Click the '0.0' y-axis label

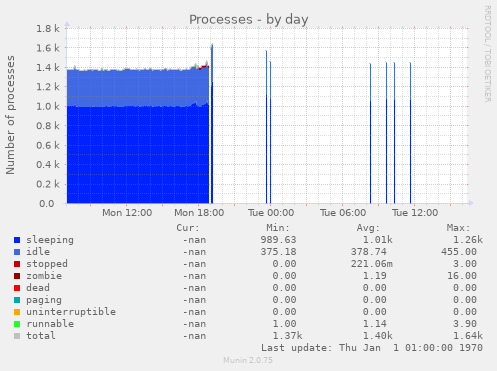(47, 204)
